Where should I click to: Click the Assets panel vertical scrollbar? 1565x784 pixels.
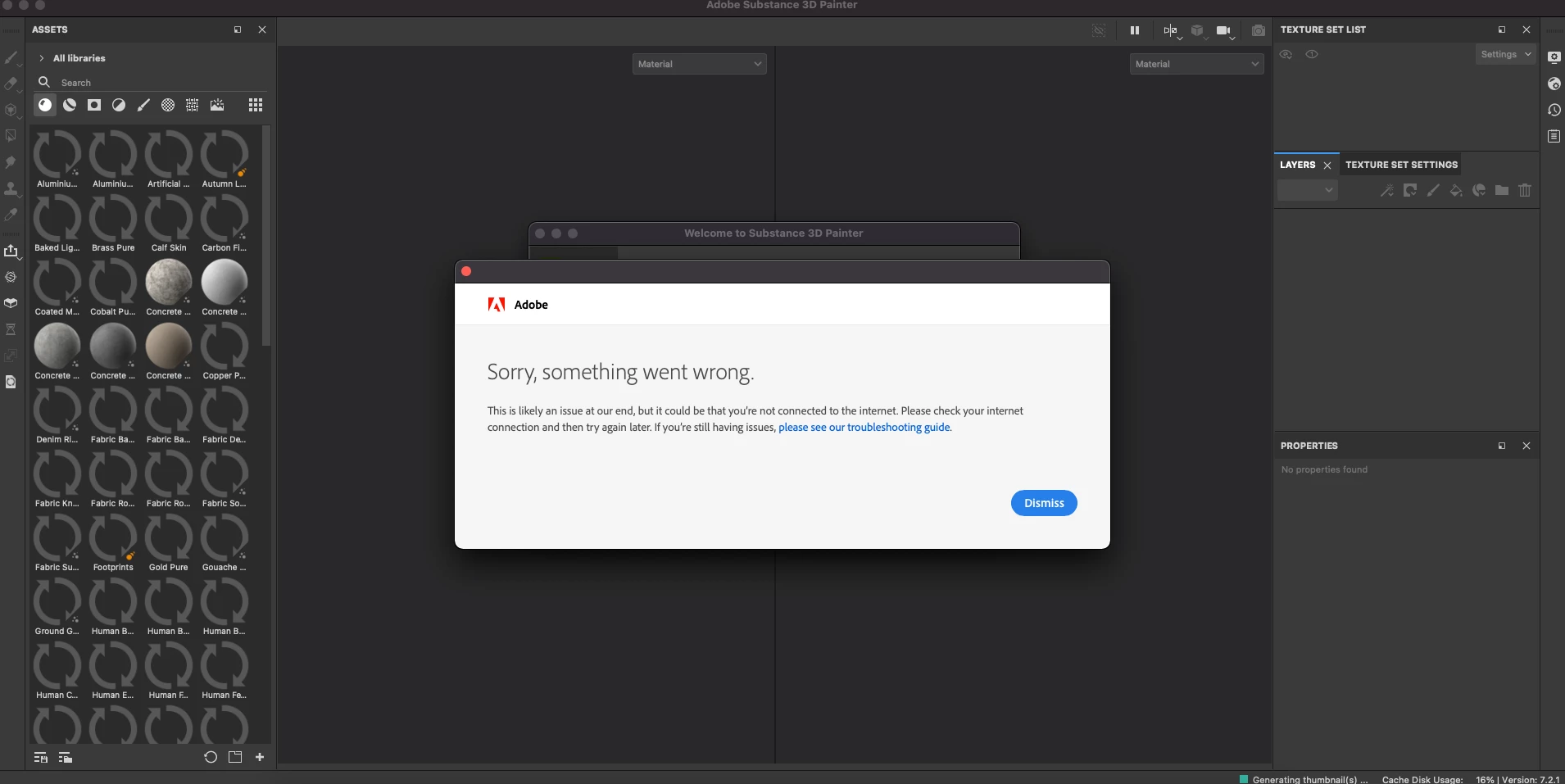[x=265, y=236]
